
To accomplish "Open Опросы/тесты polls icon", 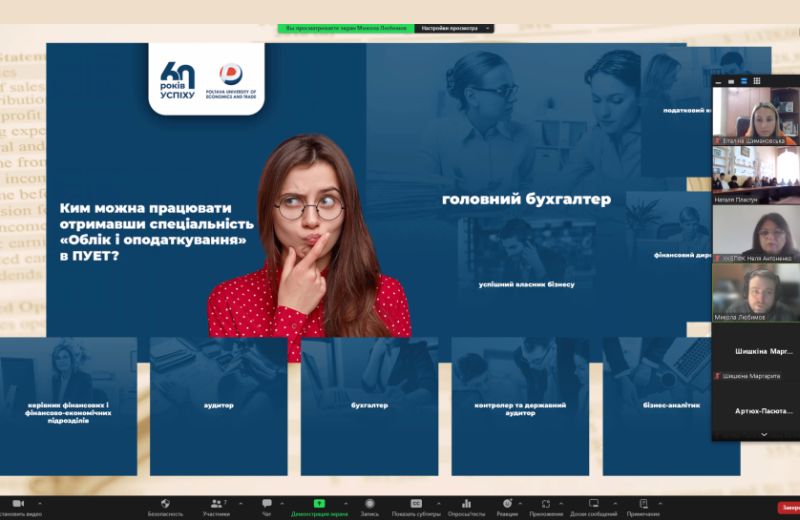I will 466,503.
